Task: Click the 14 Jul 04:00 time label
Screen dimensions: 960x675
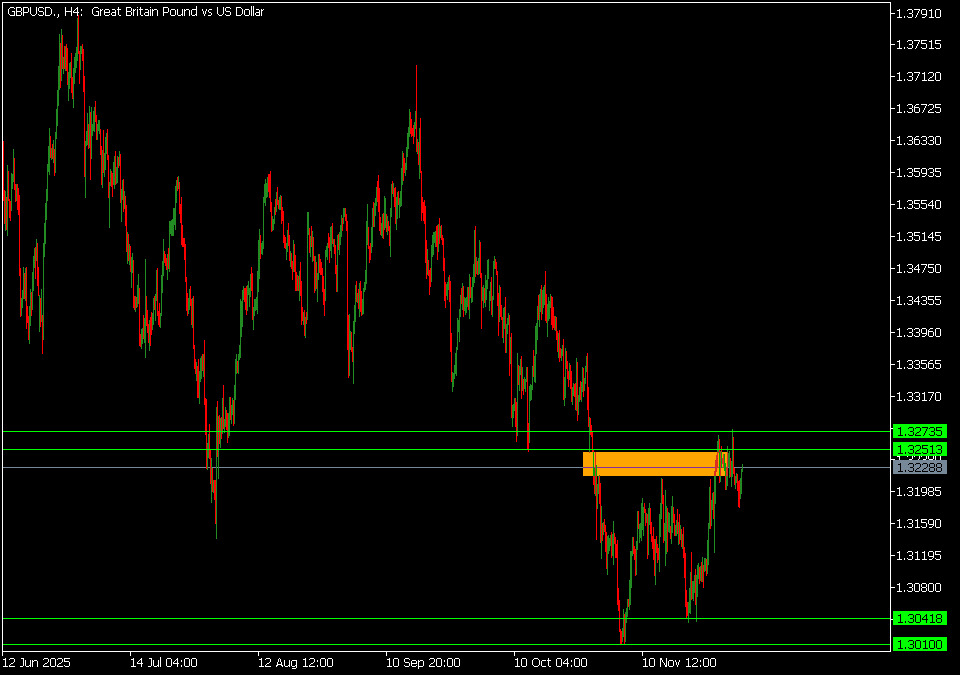Action: [x=164, y=662]
